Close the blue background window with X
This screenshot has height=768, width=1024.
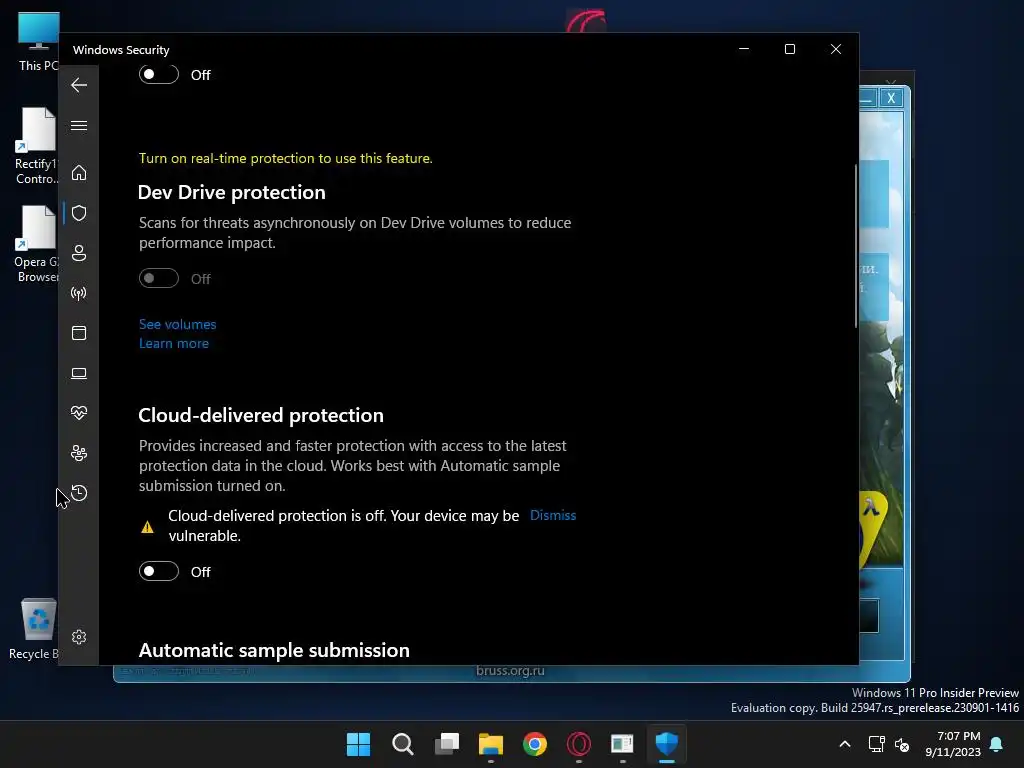point(891,99)
